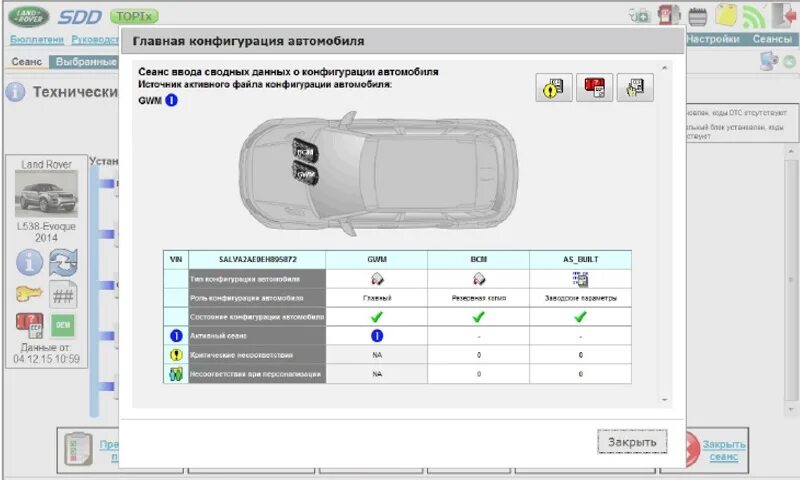This screenshot has height=480, width=800.
Task: Click the blue info icon in vehicle panel
Action: pyautogui.click(x=29, y=262)
